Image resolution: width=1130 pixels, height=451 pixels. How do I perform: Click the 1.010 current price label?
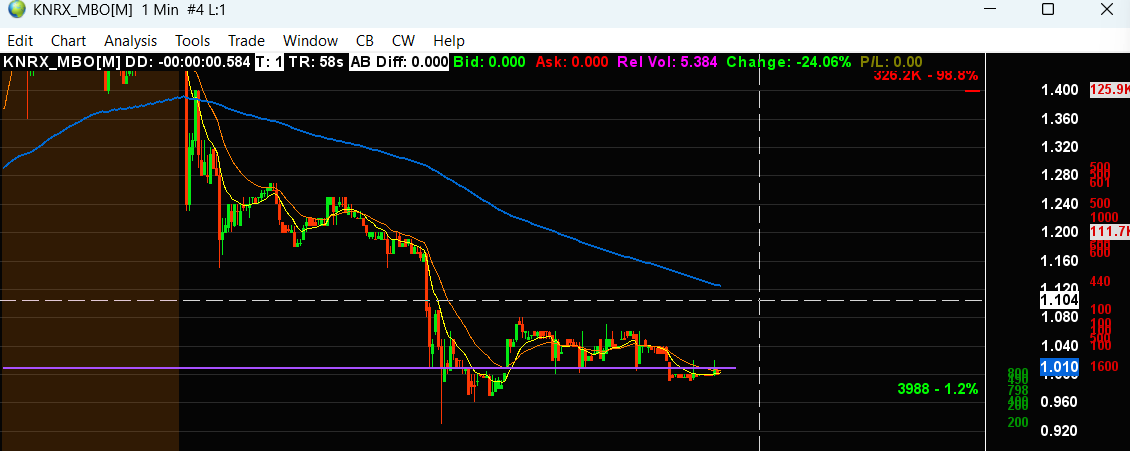(1059, 367)
